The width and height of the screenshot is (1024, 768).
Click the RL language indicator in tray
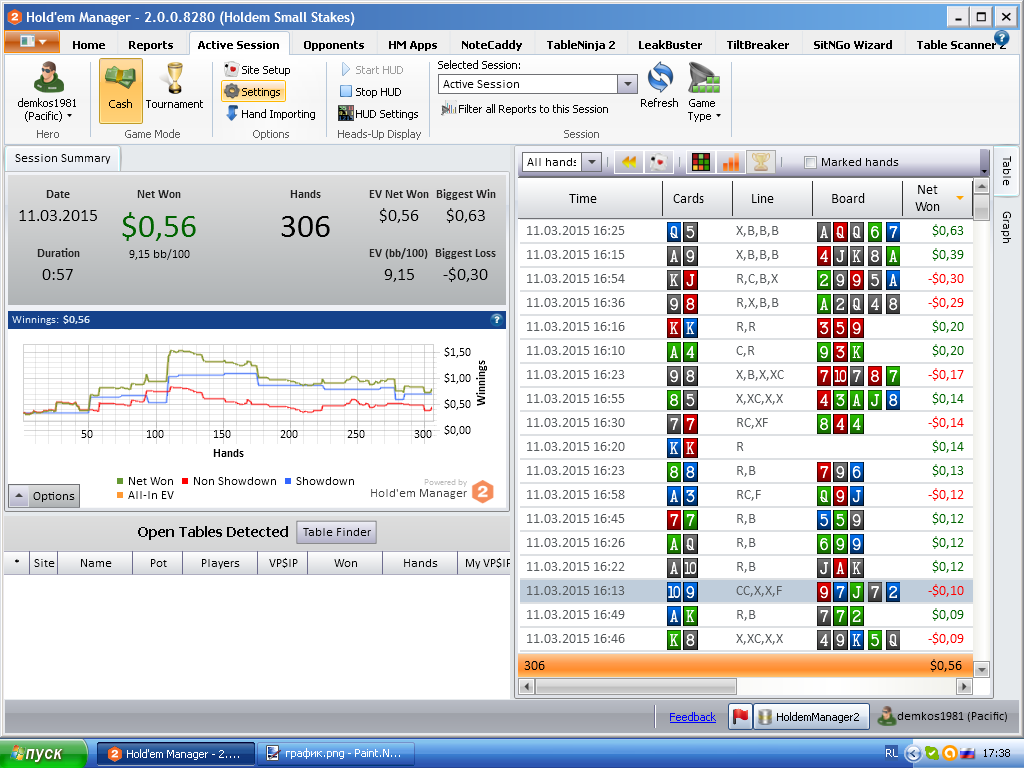coord(891,753)
